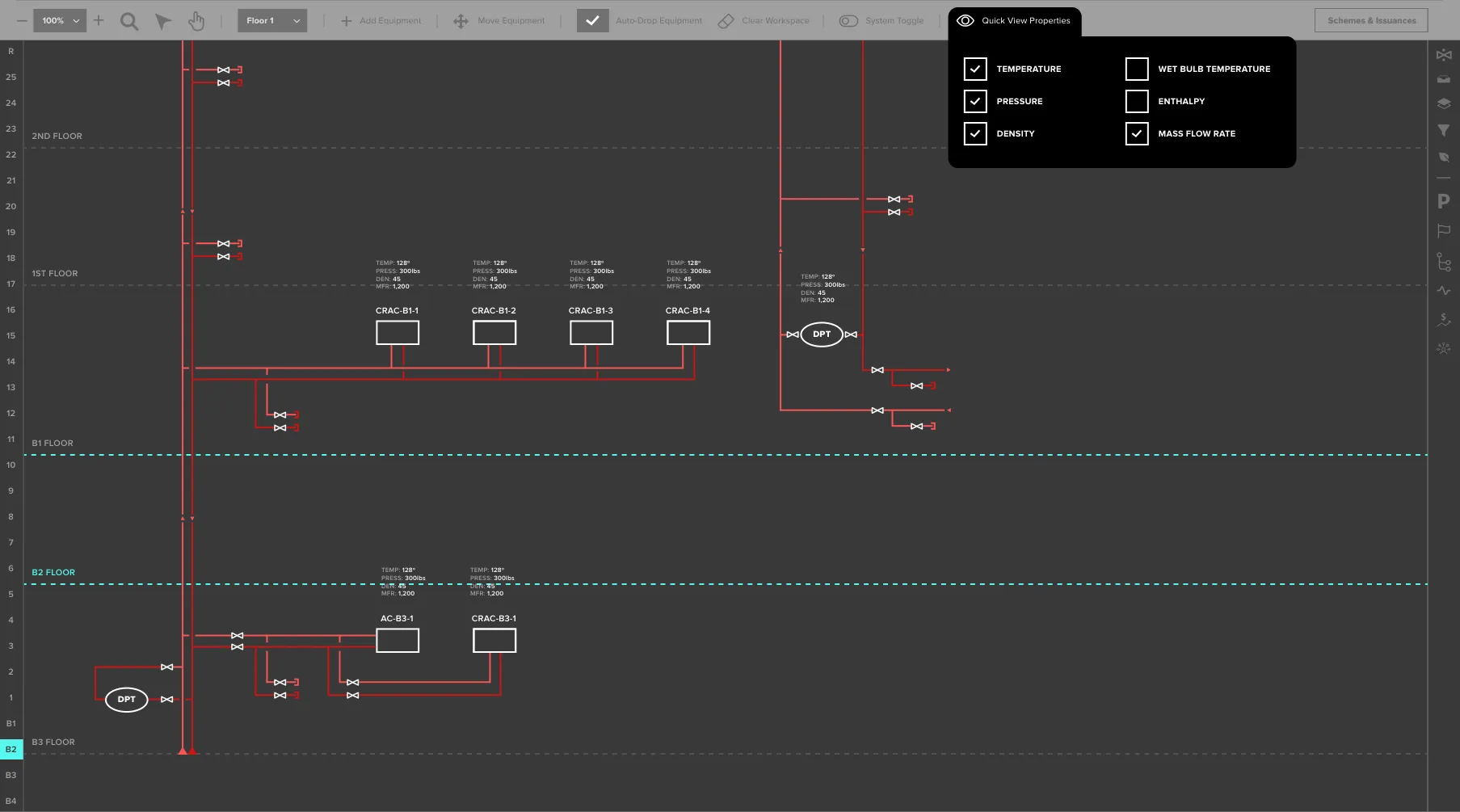This screenshot has height=812, width=1460.
Task: Click the flag icon in sidebar
Action: (1444, 231)
